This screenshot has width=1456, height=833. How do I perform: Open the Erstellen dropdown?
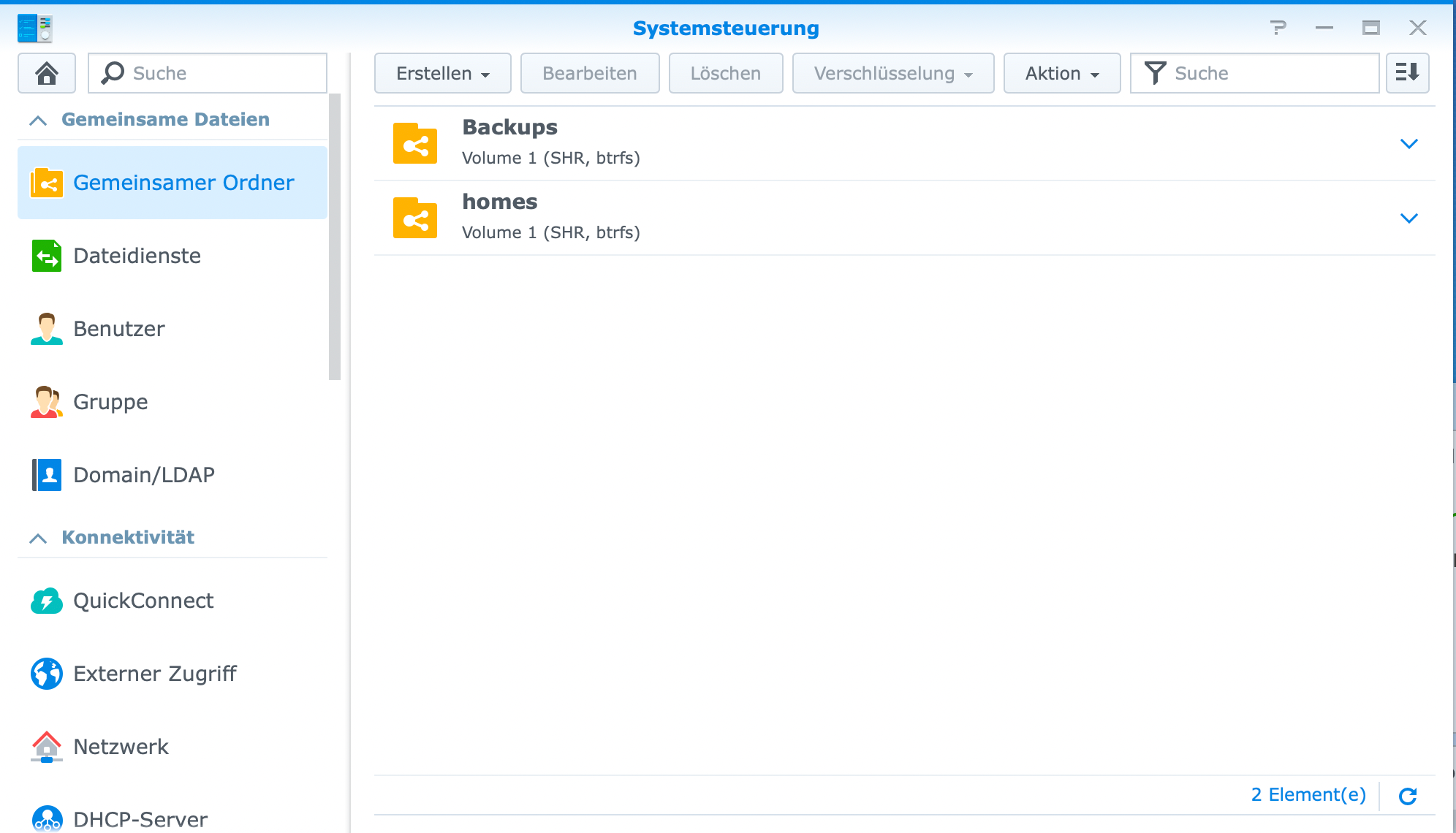(x=442, y=73)
